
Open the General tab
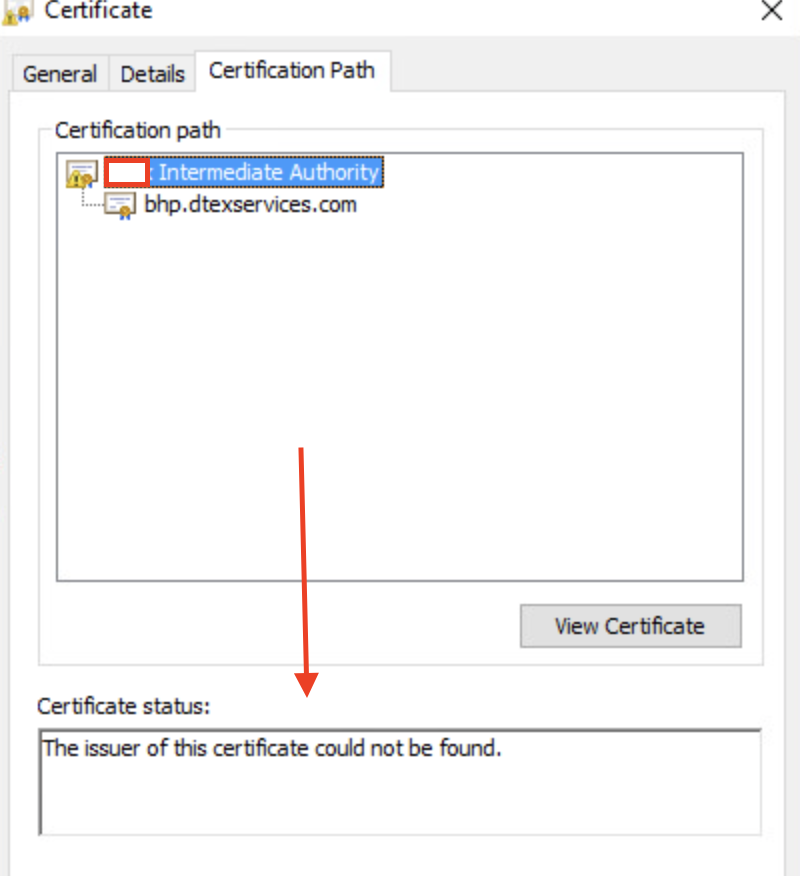[58, 73]
